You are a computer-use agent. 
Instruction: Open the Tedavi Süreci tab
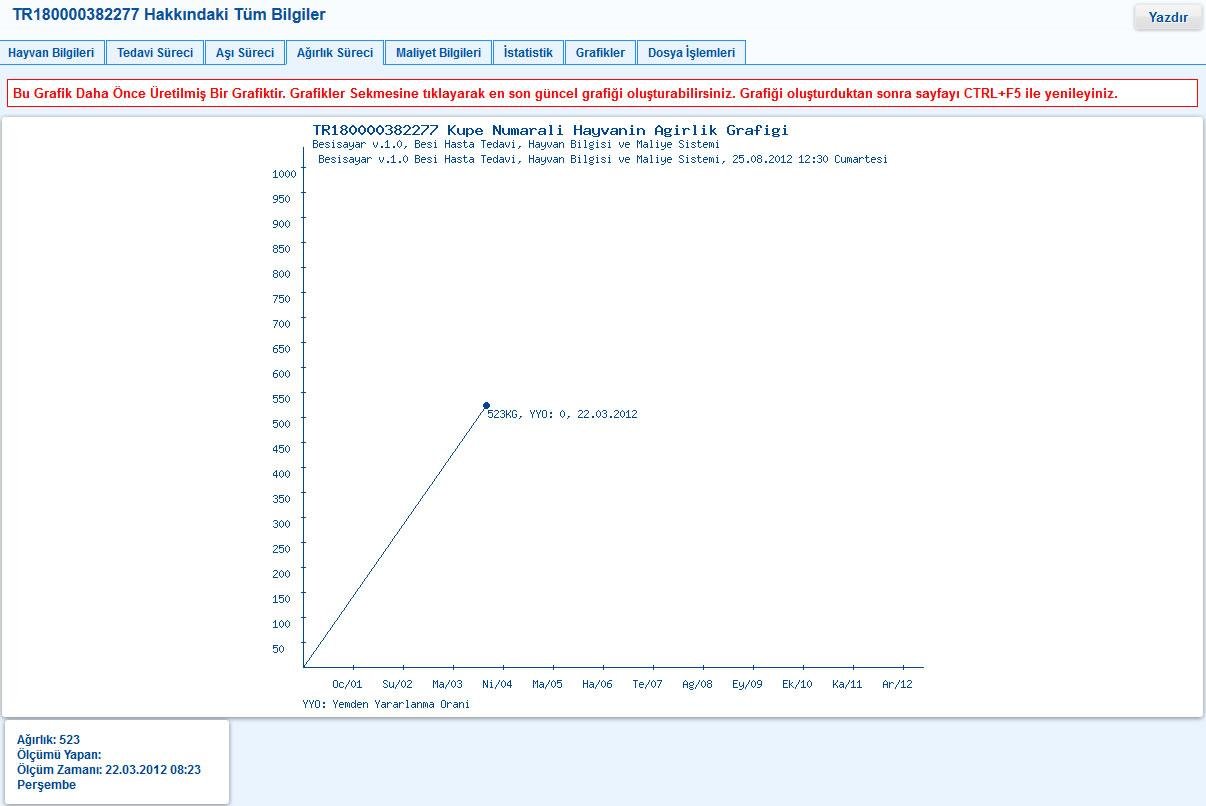pos(155,52)
